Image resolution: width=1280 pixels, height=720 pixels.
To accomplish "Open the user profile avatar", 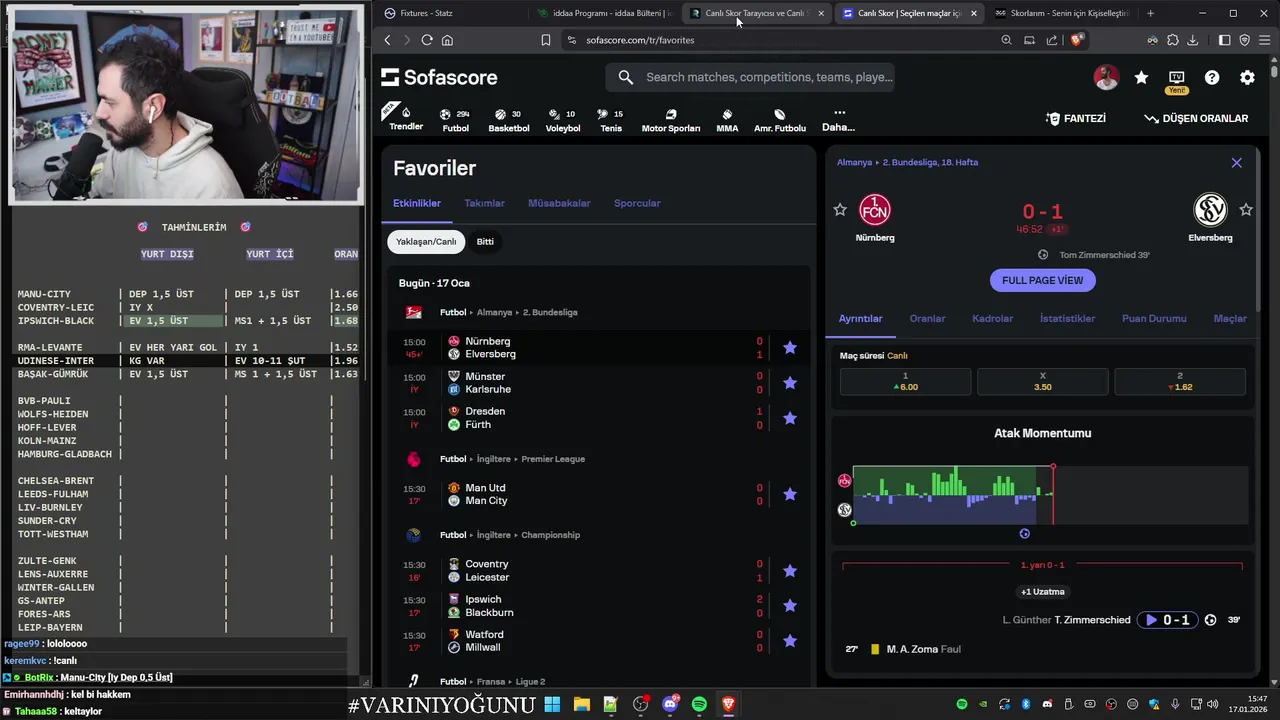I will pyautogui.click(x=1106, y=77).
